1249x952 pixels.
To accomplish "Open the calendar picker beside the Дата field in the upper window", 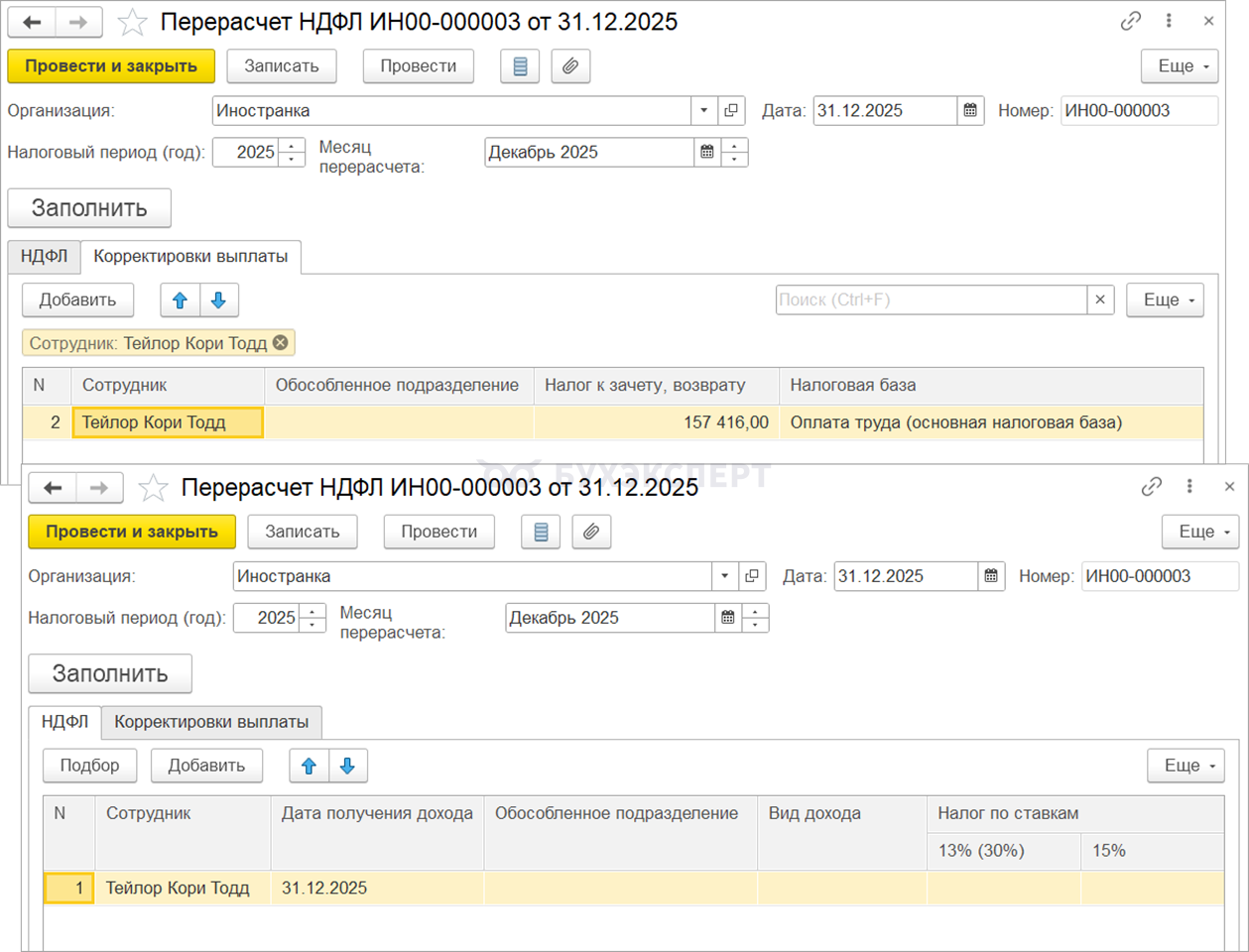I will pyautogui.click(x=970, y=111).
